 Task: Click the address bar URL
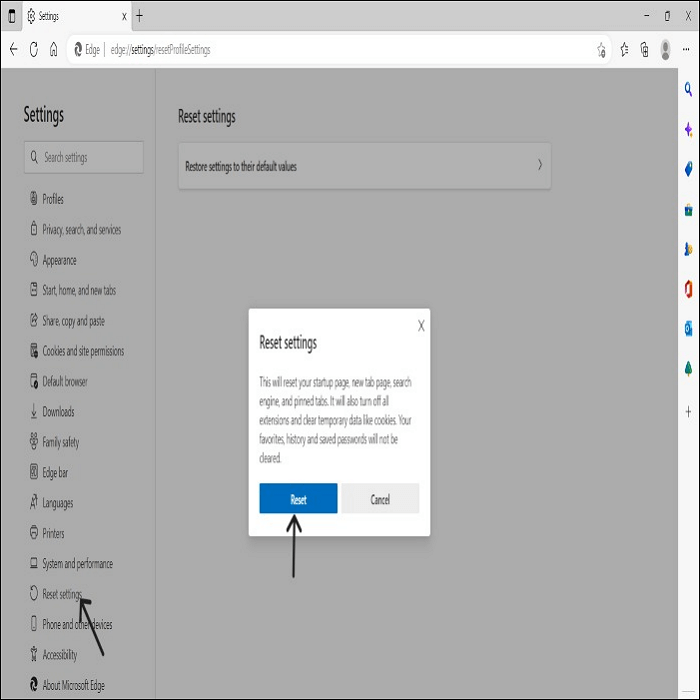[161, 50]
